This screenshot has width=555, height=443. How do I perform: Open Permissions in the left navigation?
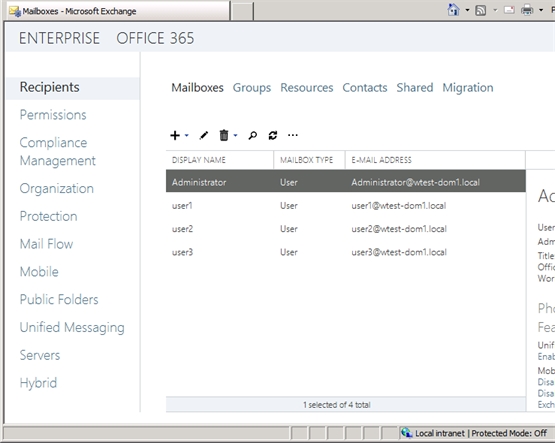coord(53,115)
